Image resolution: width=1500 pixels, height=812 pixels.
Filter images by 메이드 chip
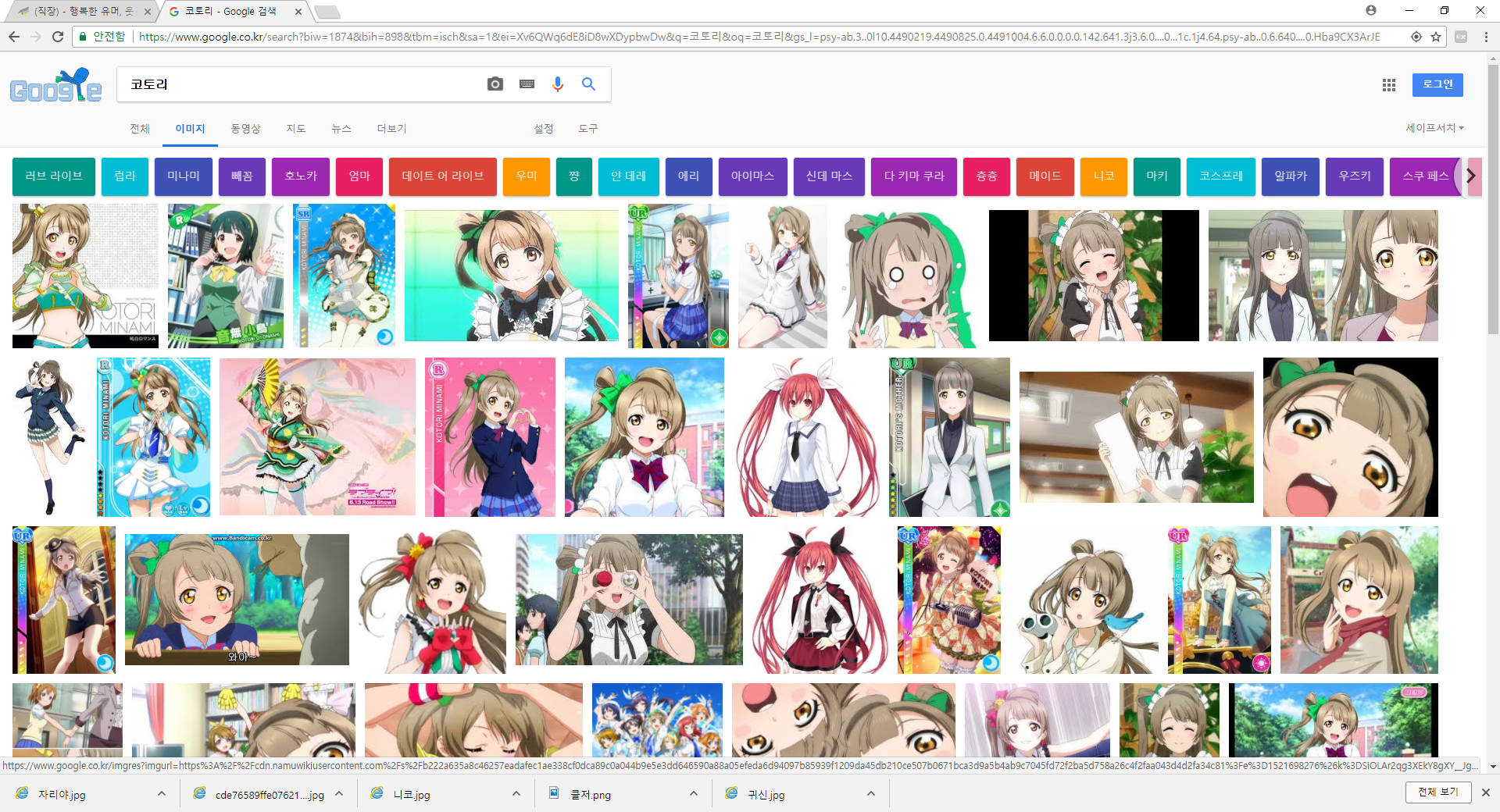click(x=1045, y=176)
